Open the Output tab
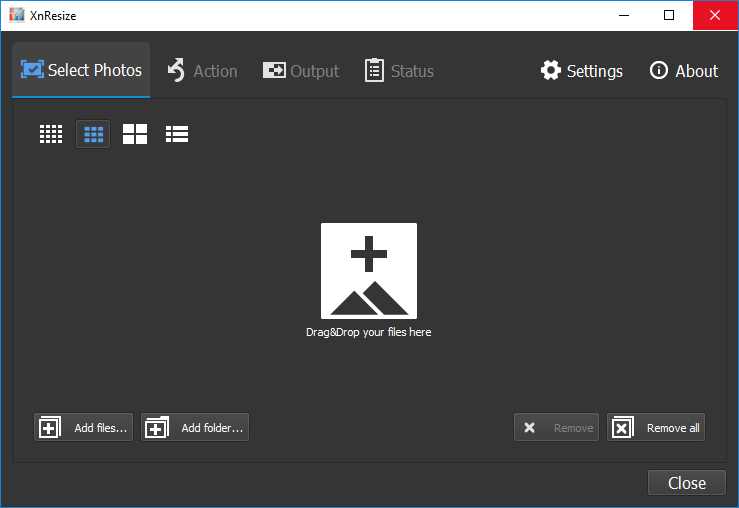The width and height of the screenshot is (739, 508). 301,71
